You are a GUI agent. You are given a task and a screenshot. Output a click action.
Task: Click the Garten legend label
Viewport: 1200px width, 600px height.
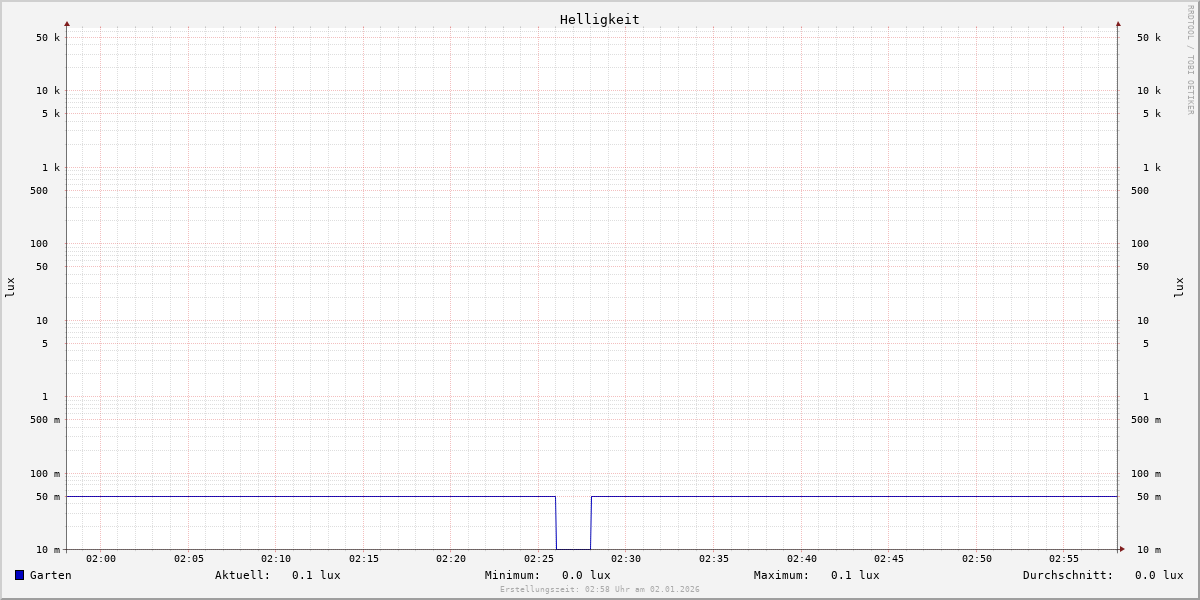pyautogui.click(x=50, y=575)
